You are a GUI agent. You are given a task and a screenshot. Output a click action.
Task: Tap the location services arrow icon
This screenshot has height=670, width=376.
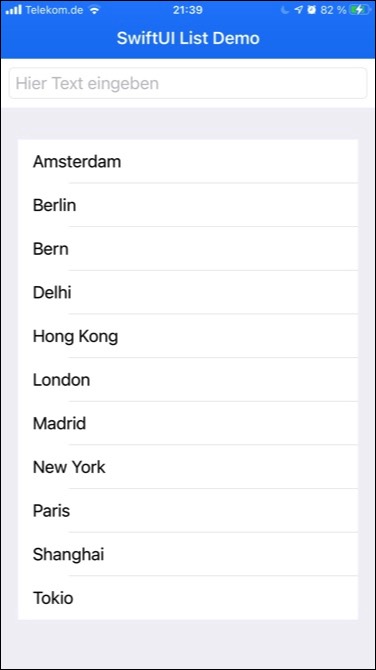click(x=299, y=10)
